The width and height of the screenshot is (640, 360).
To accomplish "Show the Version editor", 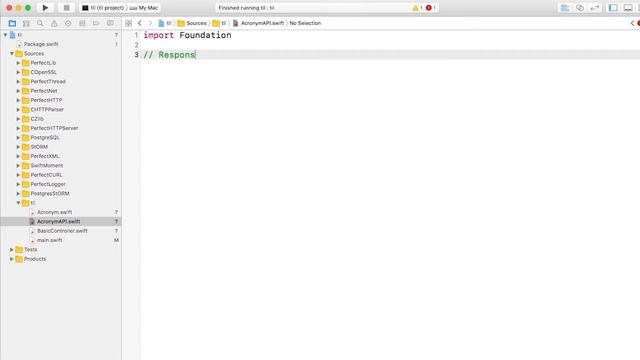I will [595, 8].
